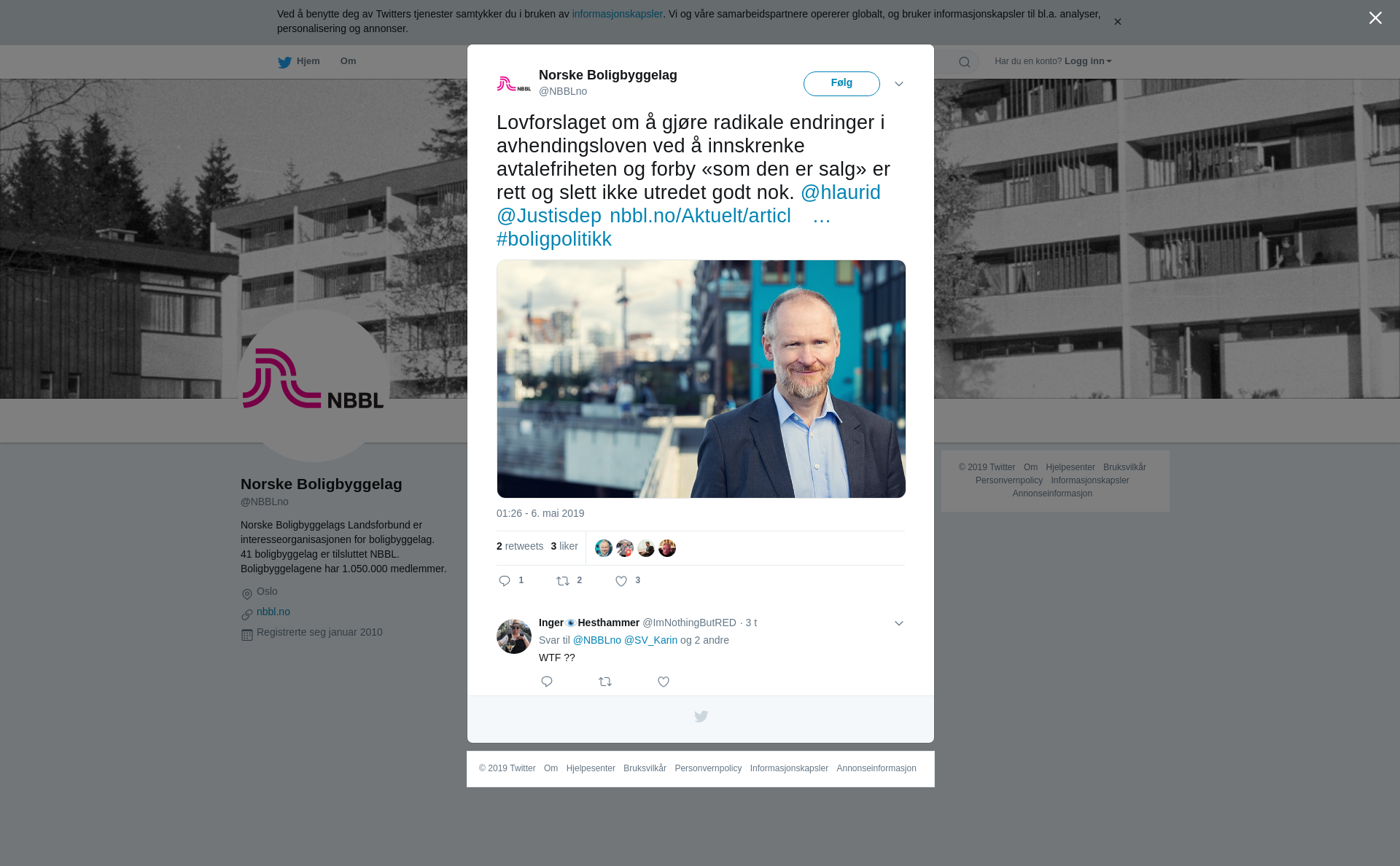Open the Om menu item
Screen dimensions: 1400x866
[x=348, y=61]
